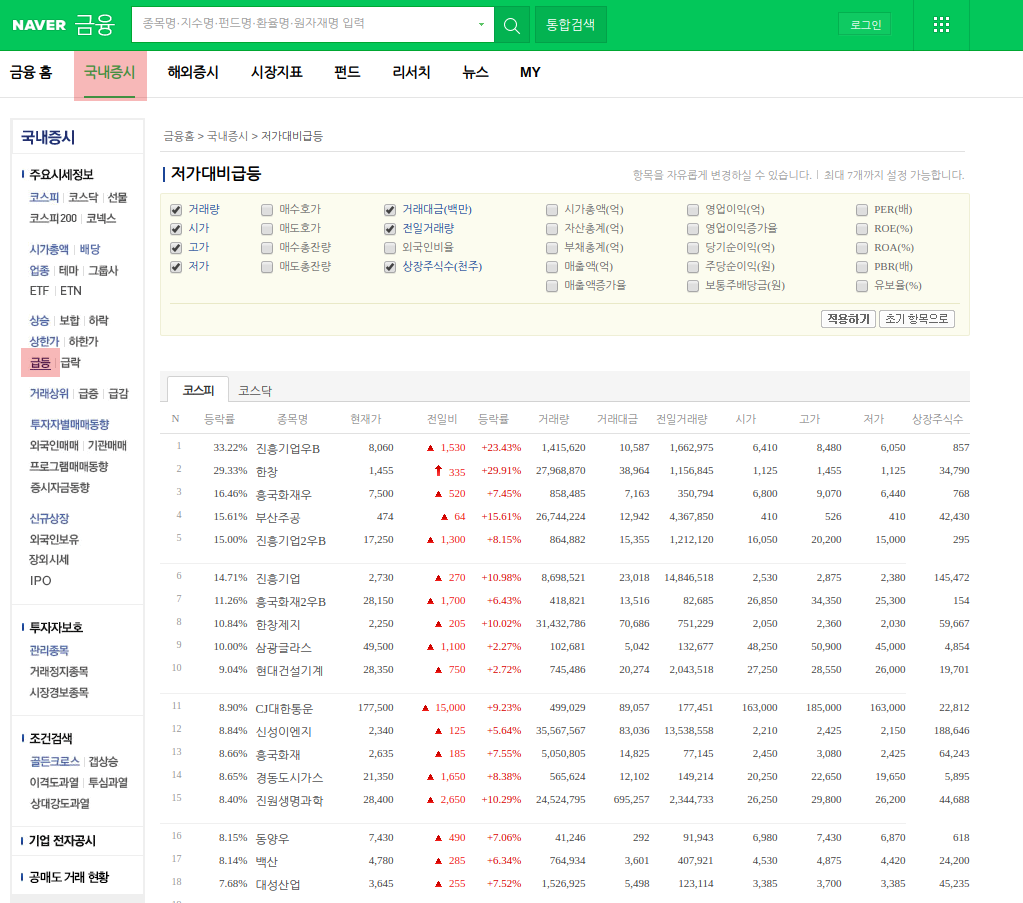Check the 매도호가 checkbox

point(266,229)
